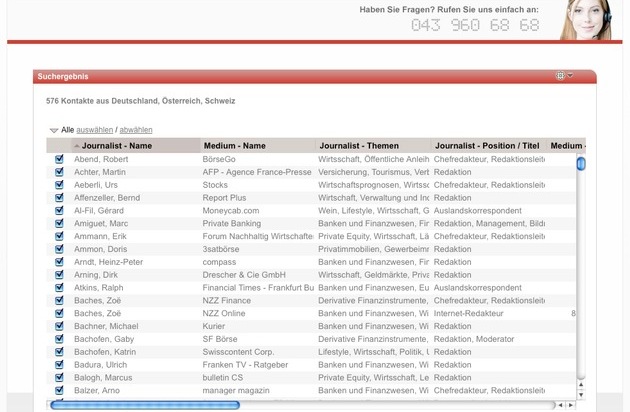Click the sort arrow in Journalist - Name header
630x412 pixels.
pyautogui.click(x=77, y=146)
